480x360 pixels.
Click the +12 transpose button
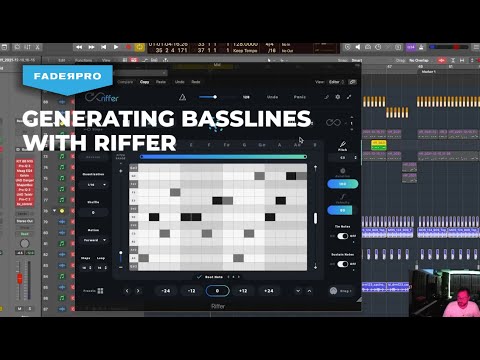(243, 291)
